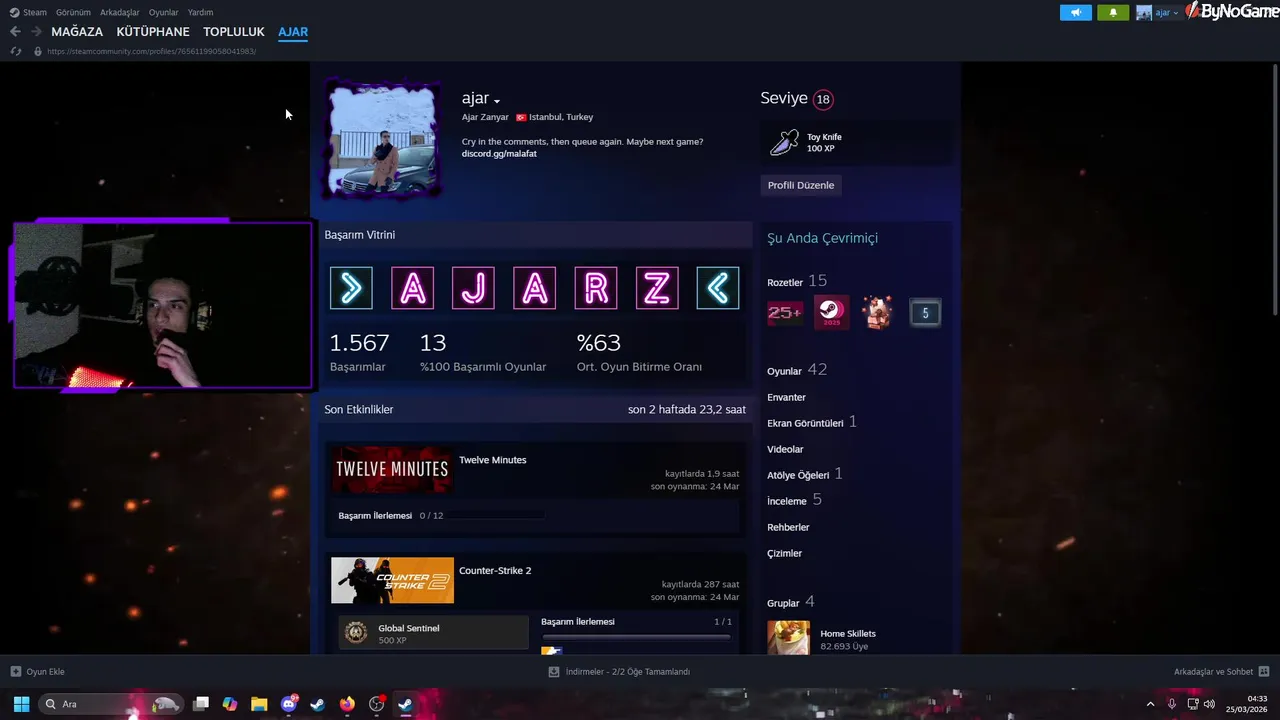Open the Twelve Minutes game banner
Screen dimensions: 1280x720
[x=392, y=470]
